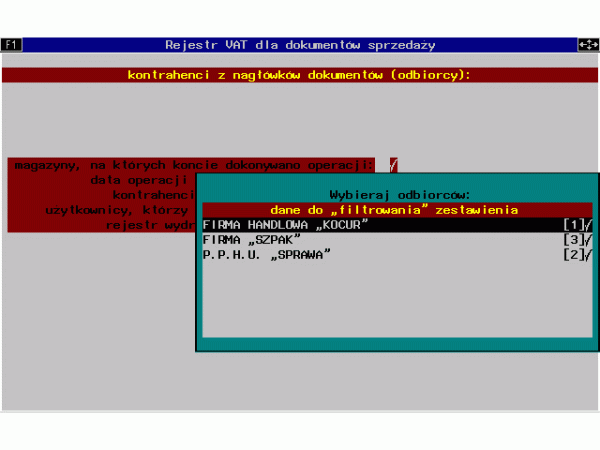Viewport: 600px width, 450px height.
Task: Select the kontrahenci filter option
Action: pos(150,195)
